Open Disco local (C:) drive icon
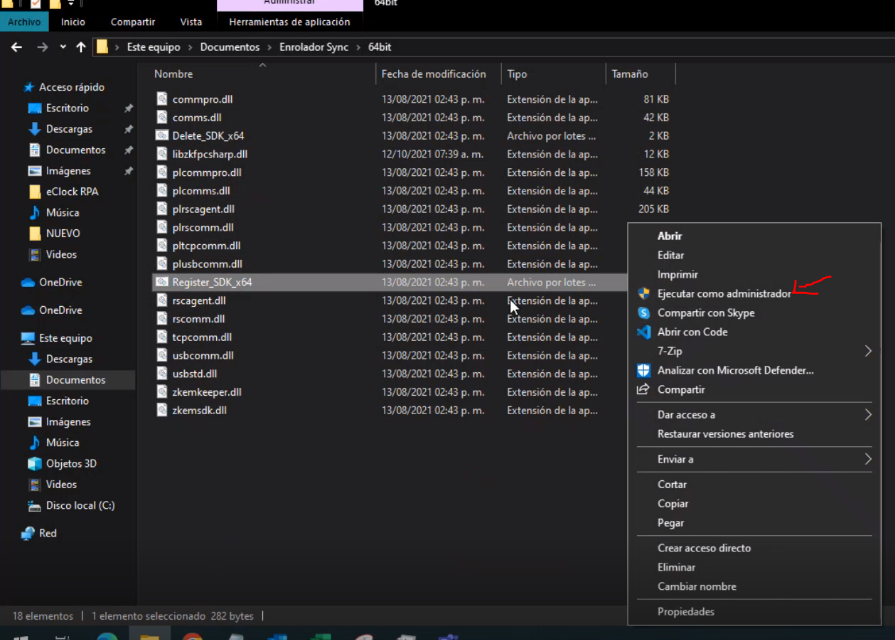The height and width of the screenshot is (640, 895). click(35, 506)
